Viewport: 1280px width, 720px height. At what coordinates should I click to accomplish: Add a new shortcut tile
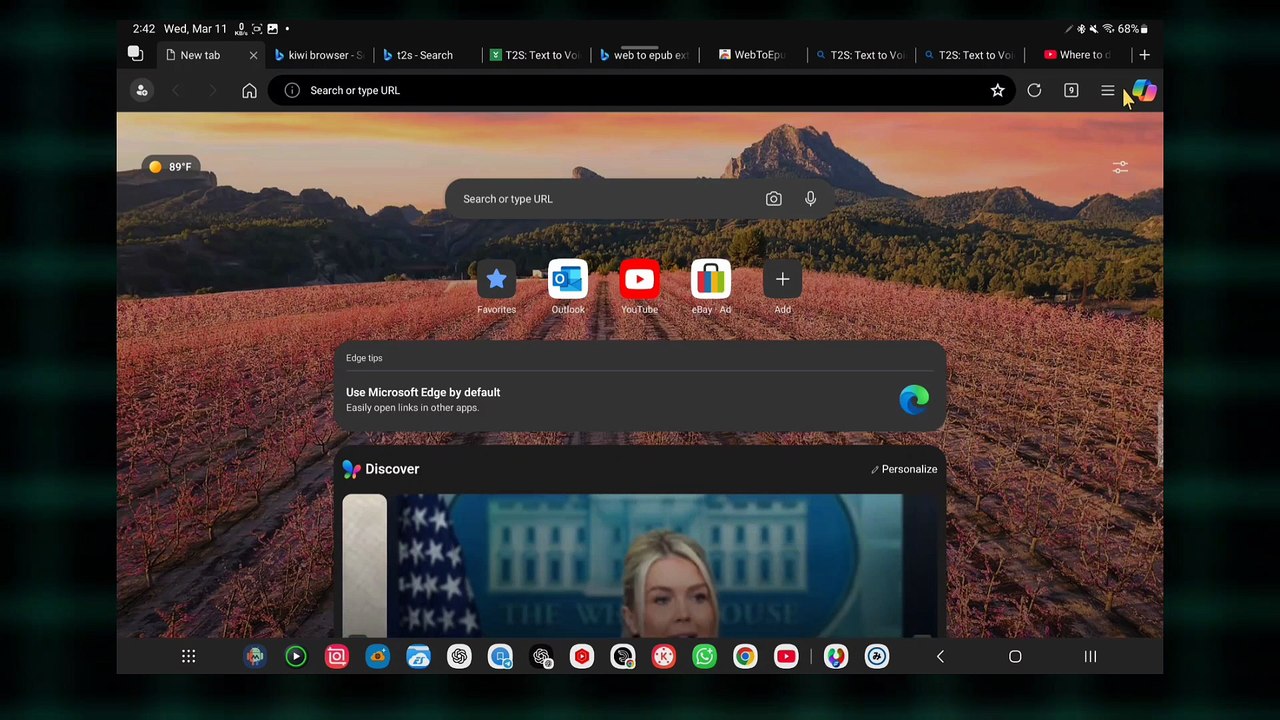pyautogui.click(x=782, y=287)
